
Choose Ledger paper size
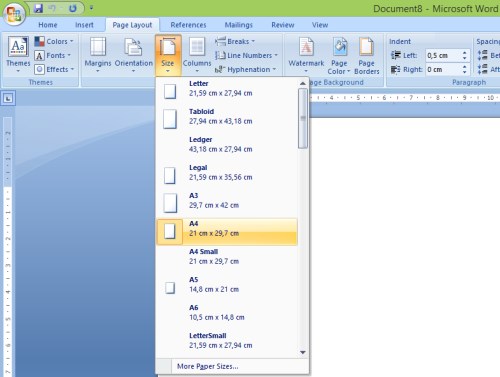pyautogui.click(x=227, y=147)
